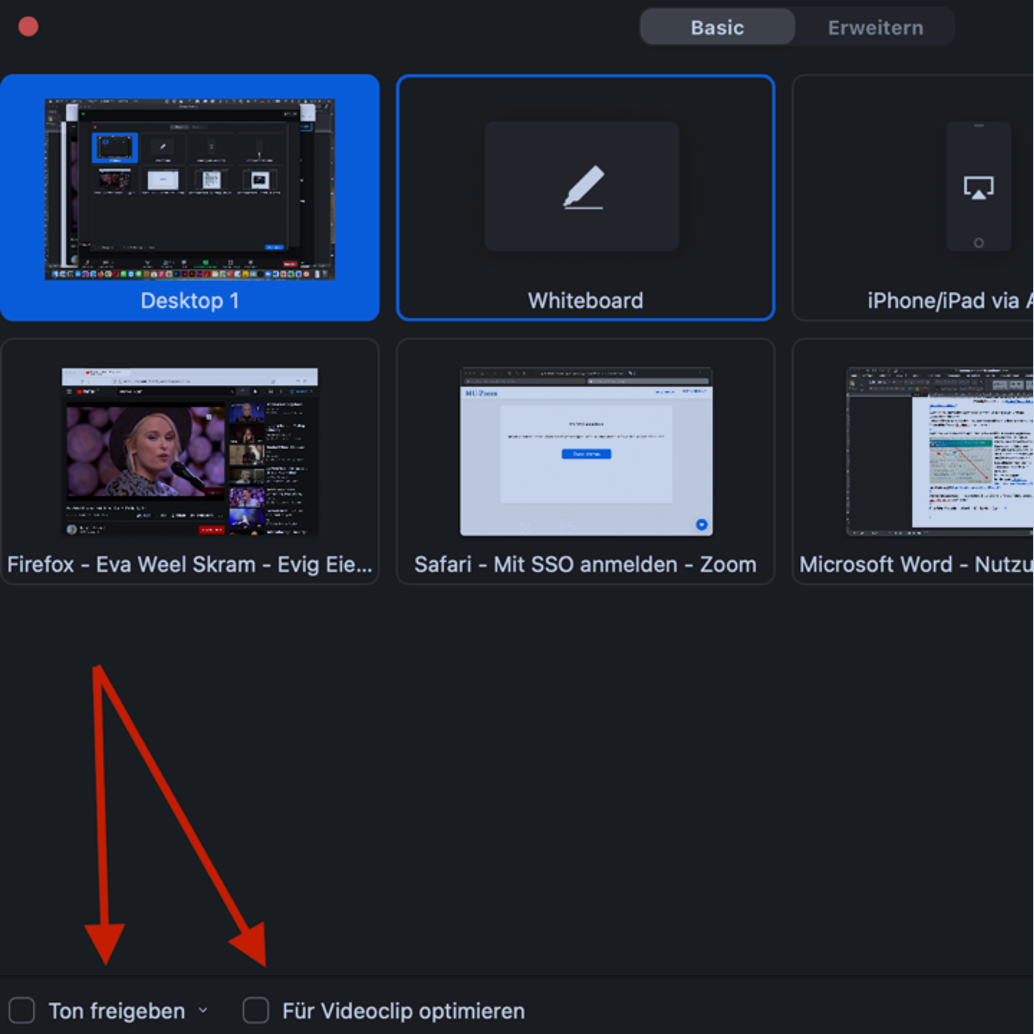Click the "Safari - Mit SSO anmelden" title
Viewport: 1034px width, 1034px height.
585,564
